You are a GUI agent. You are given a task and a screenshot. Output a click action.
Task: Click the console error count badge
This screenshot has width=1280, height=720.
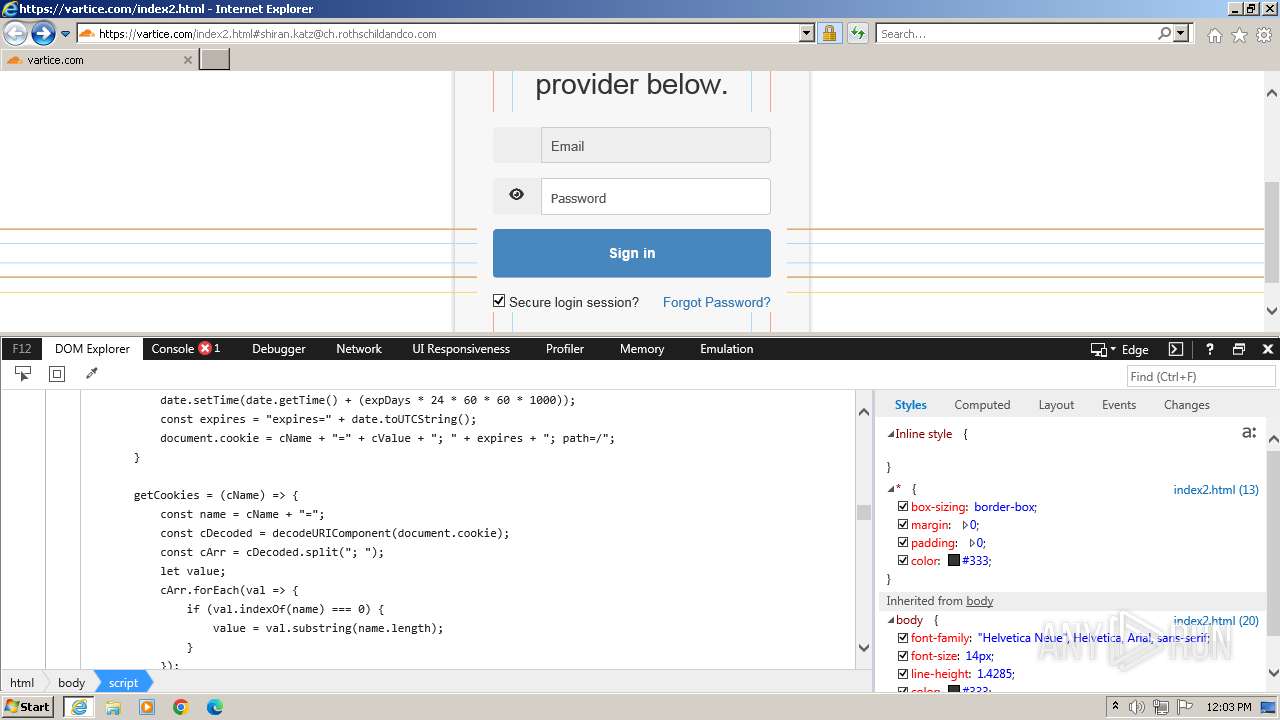click(205, 348)
